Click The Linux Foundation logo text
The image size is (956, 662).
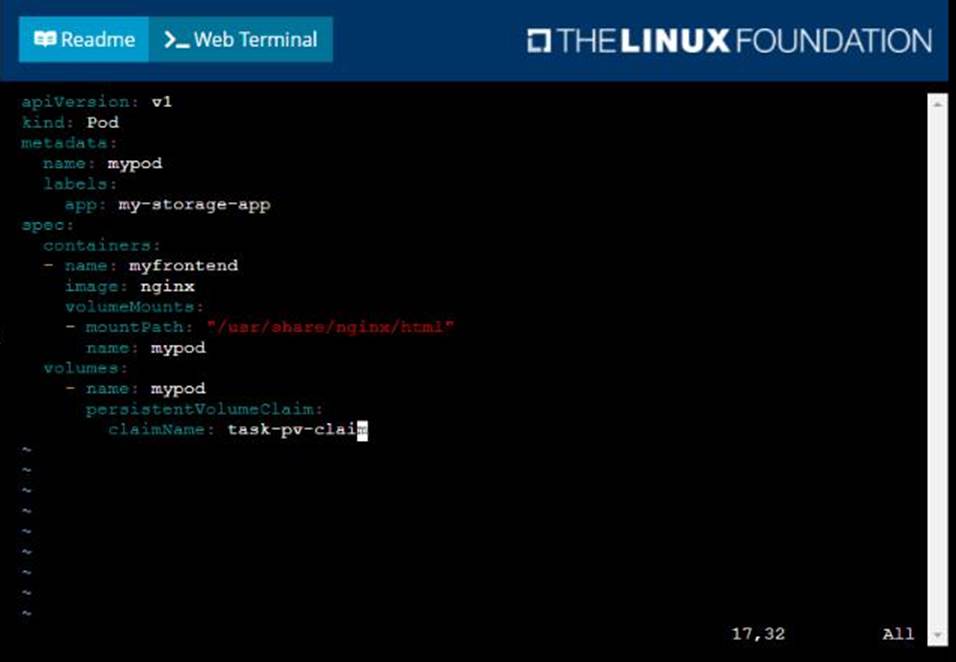click(x=744, y=41)
